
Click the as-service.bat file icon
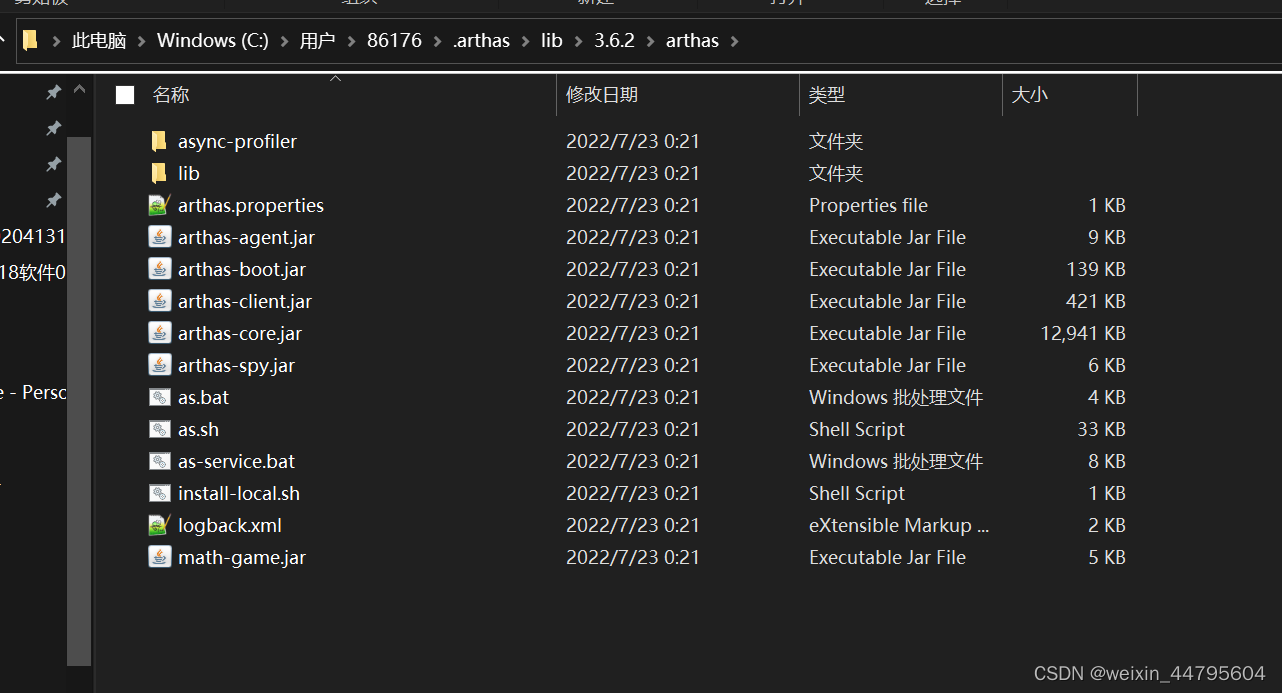[x=159, y=461]
